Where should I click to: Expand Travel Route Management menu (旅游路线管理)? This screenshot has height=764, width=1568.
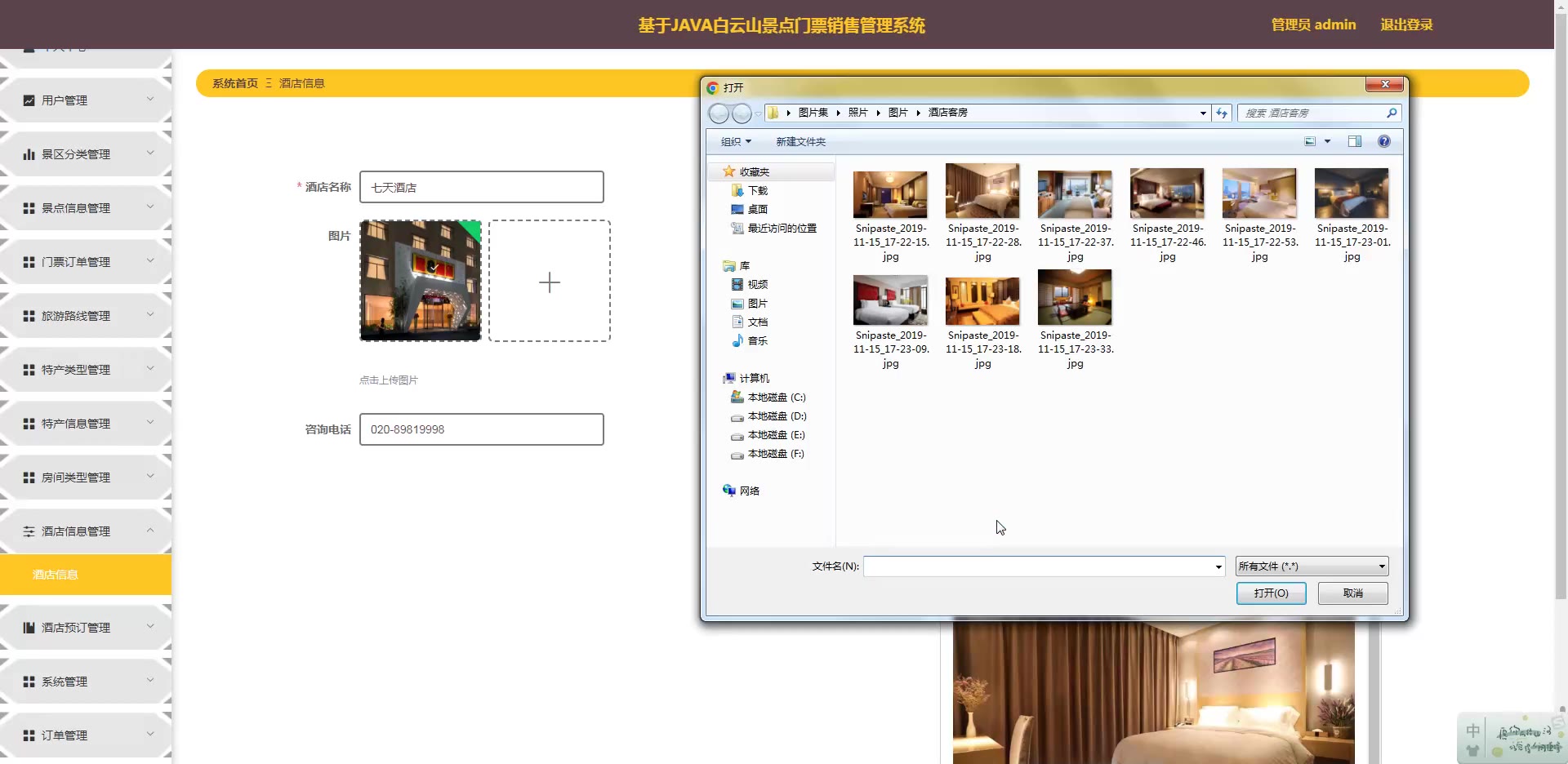86,316
